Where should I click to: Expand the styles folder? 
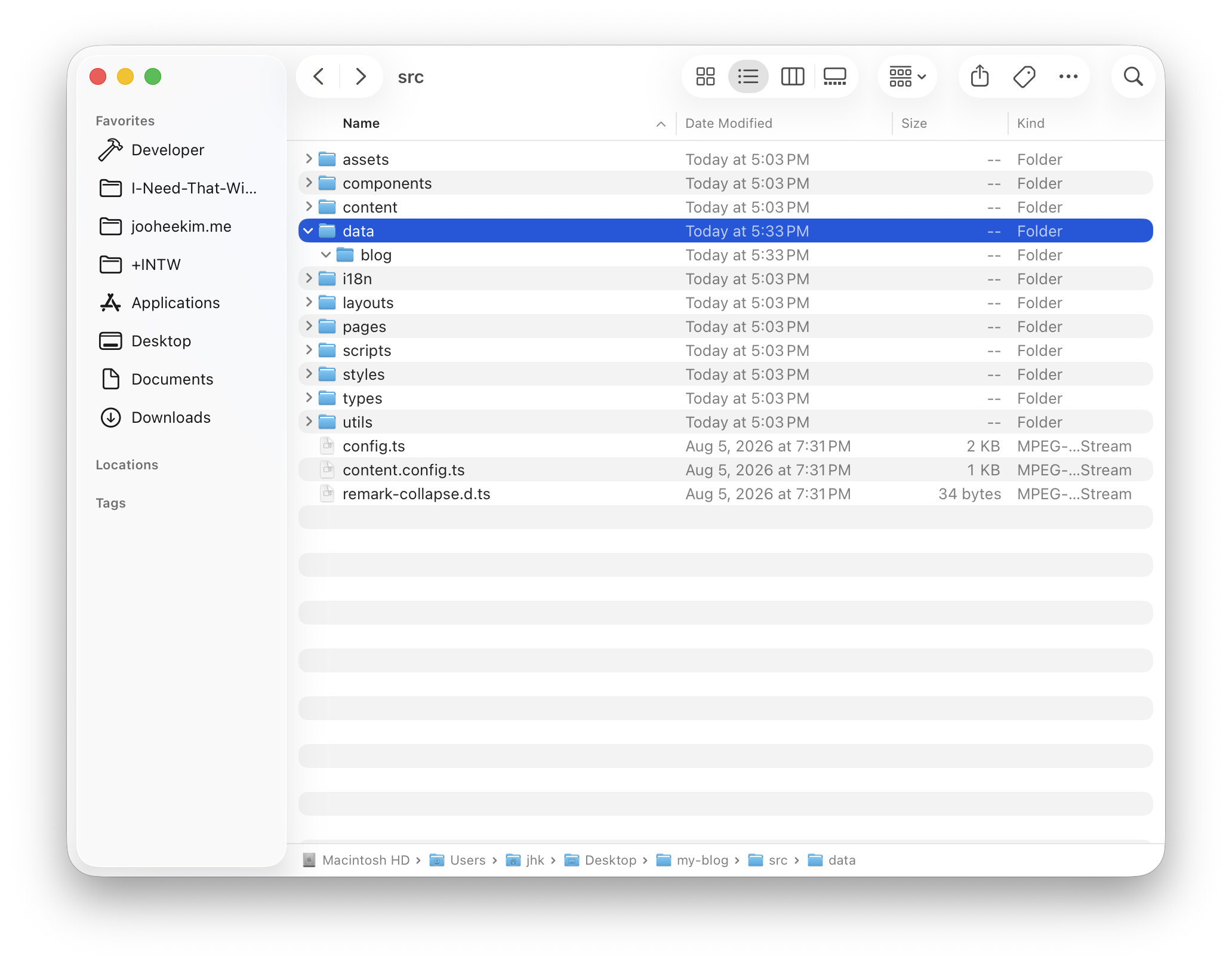(309, 374)
